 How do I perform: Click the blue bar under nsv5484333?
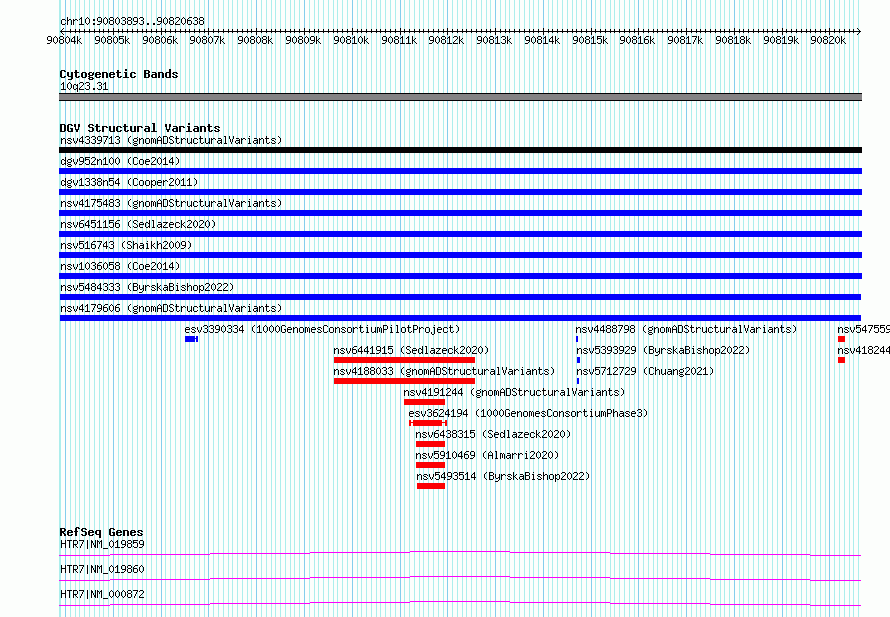click(x=460, y=297)
